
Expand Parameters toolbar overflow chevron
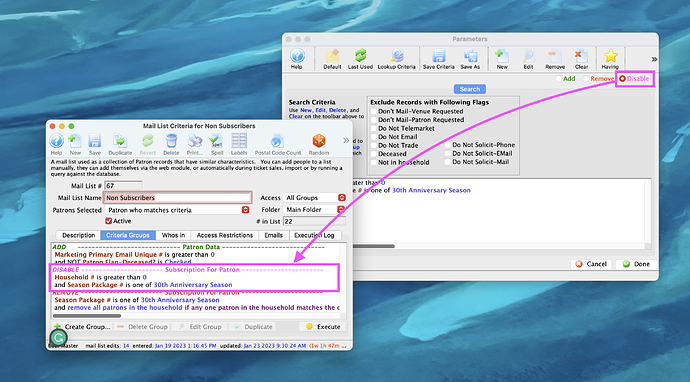654,59
